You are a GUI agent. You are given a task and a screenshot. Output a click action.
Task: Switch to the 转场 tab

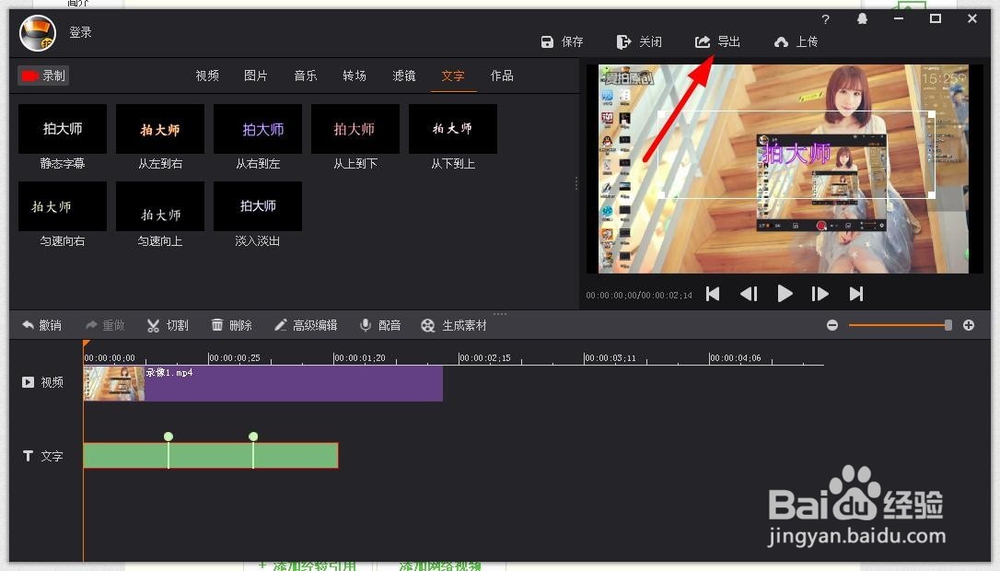click(x=355, y=76)
